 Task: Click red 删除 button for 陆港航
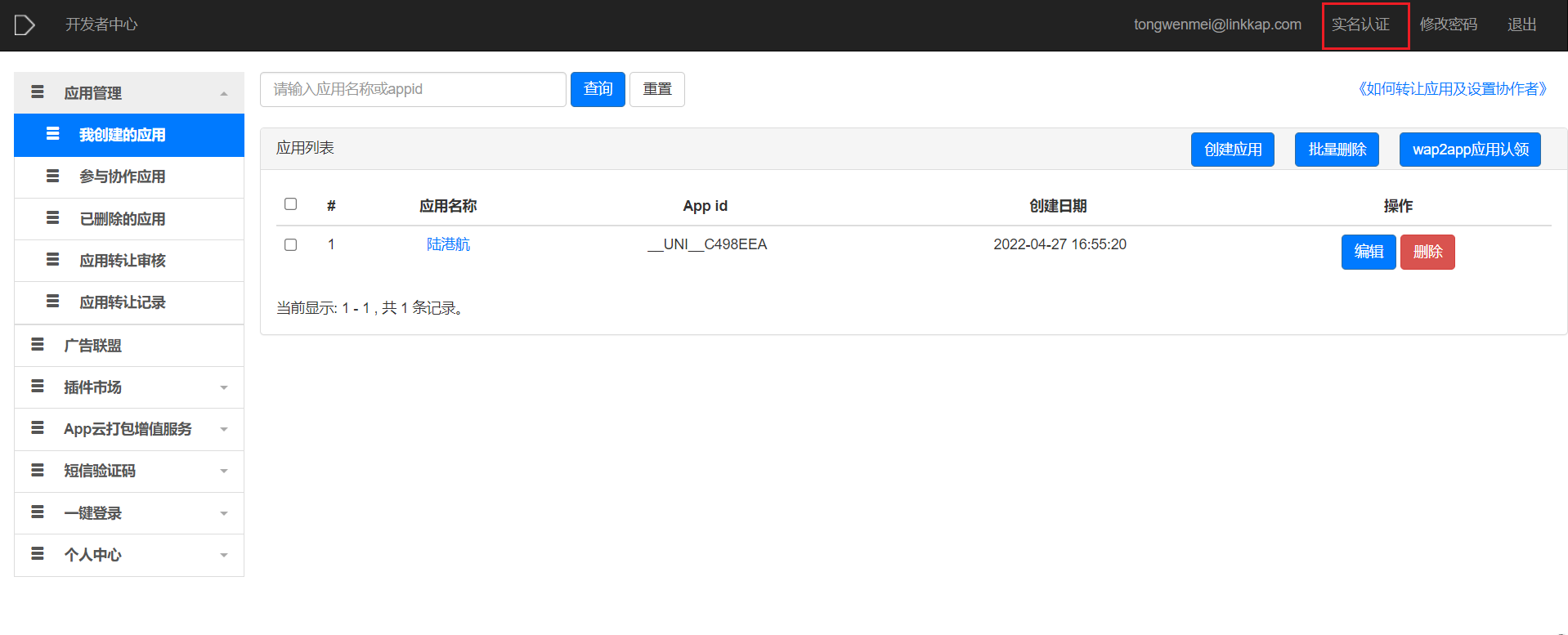1427,252
